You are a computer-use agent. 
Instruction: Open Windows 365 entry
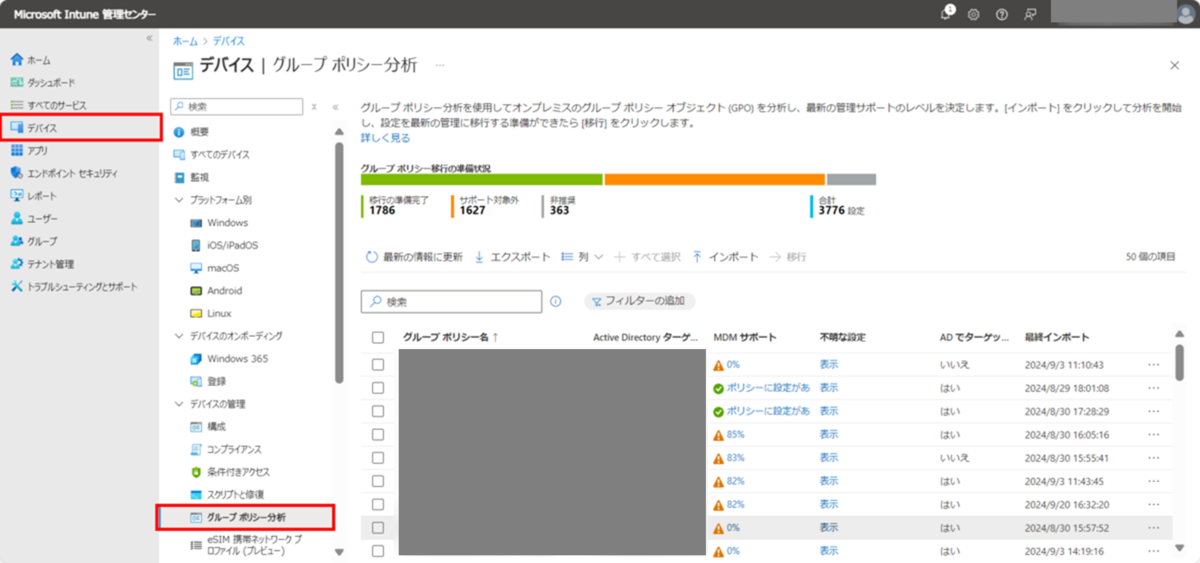point(237,358)
